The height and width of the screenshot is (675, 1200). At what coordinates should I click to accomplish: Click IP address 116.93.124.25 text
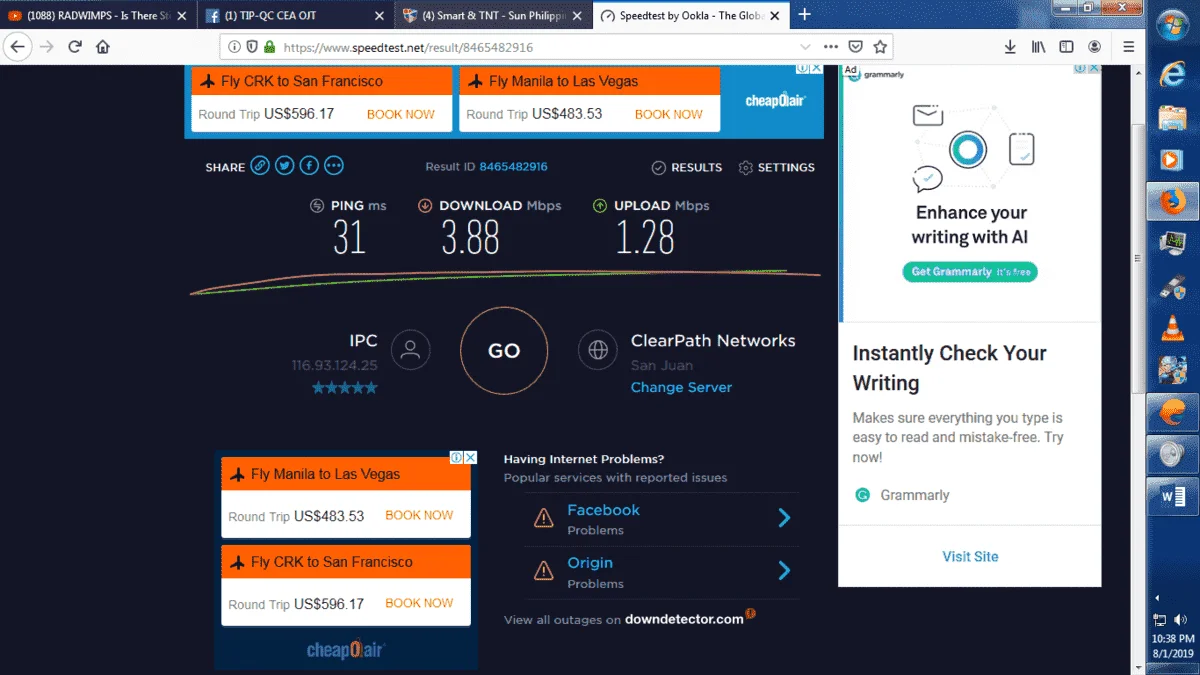pos(334,365)
